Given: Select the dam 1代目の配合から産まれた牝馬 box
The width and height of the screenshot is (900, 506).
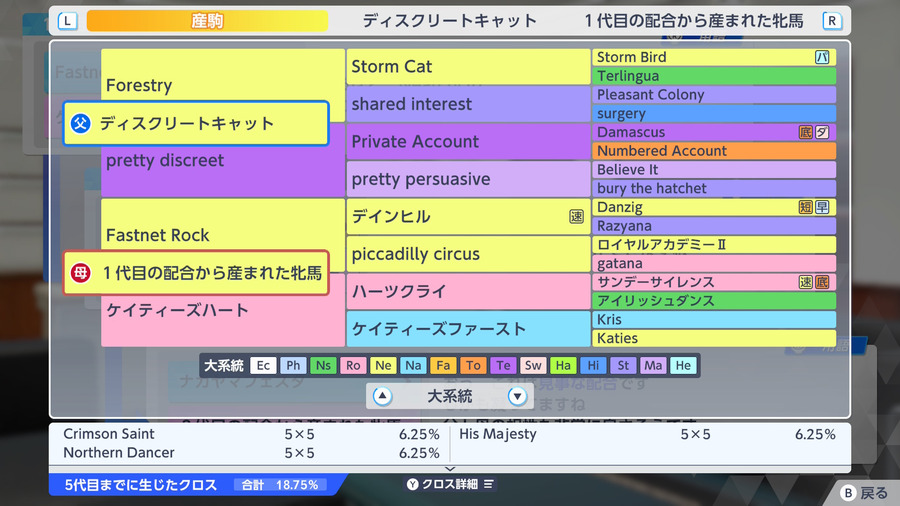Looking at the screenshot, I should pyautogui.click(x=196, y=273).
